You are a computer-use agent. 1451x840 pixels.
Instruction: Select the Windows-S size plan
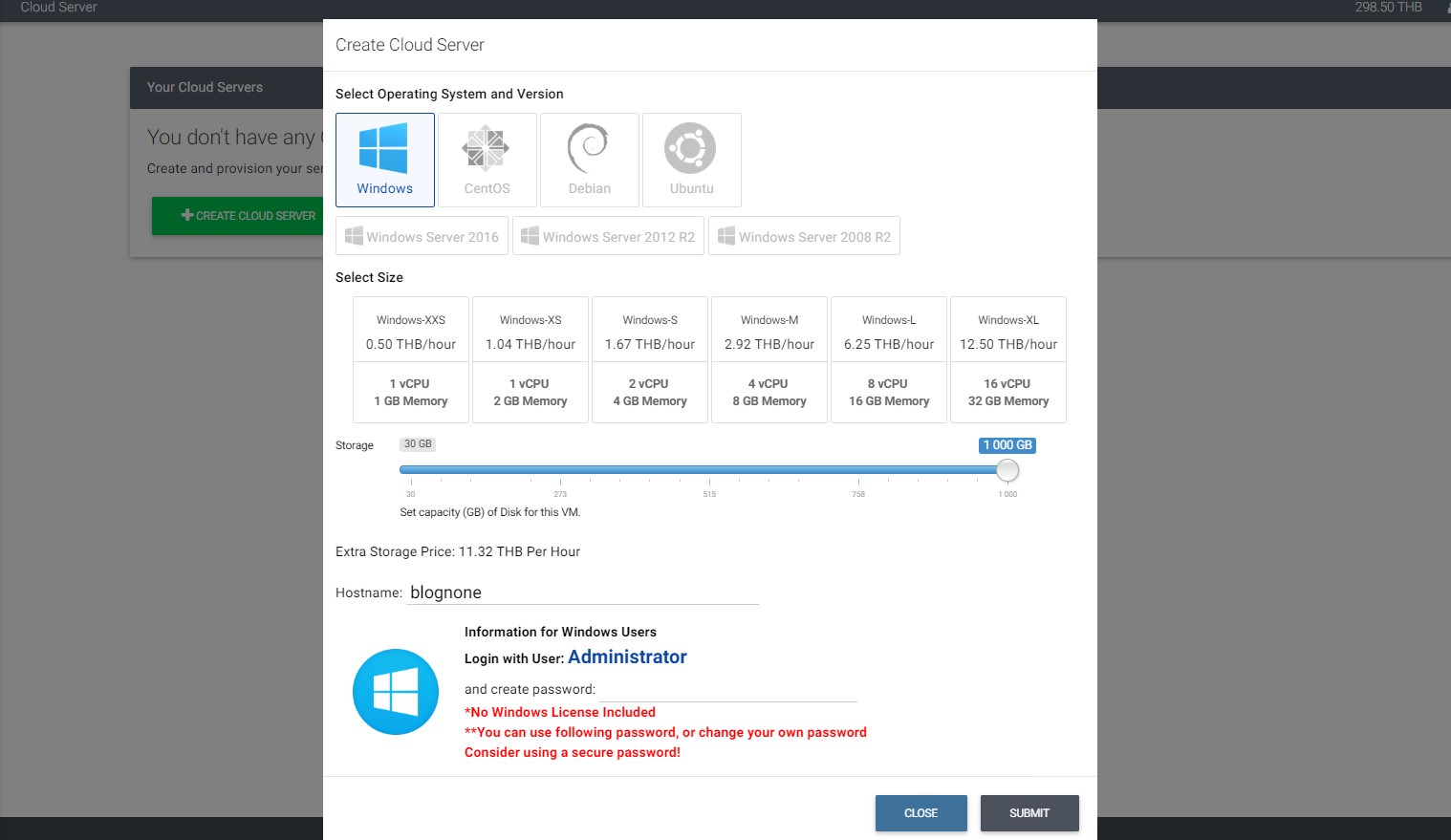click(650, 359)
